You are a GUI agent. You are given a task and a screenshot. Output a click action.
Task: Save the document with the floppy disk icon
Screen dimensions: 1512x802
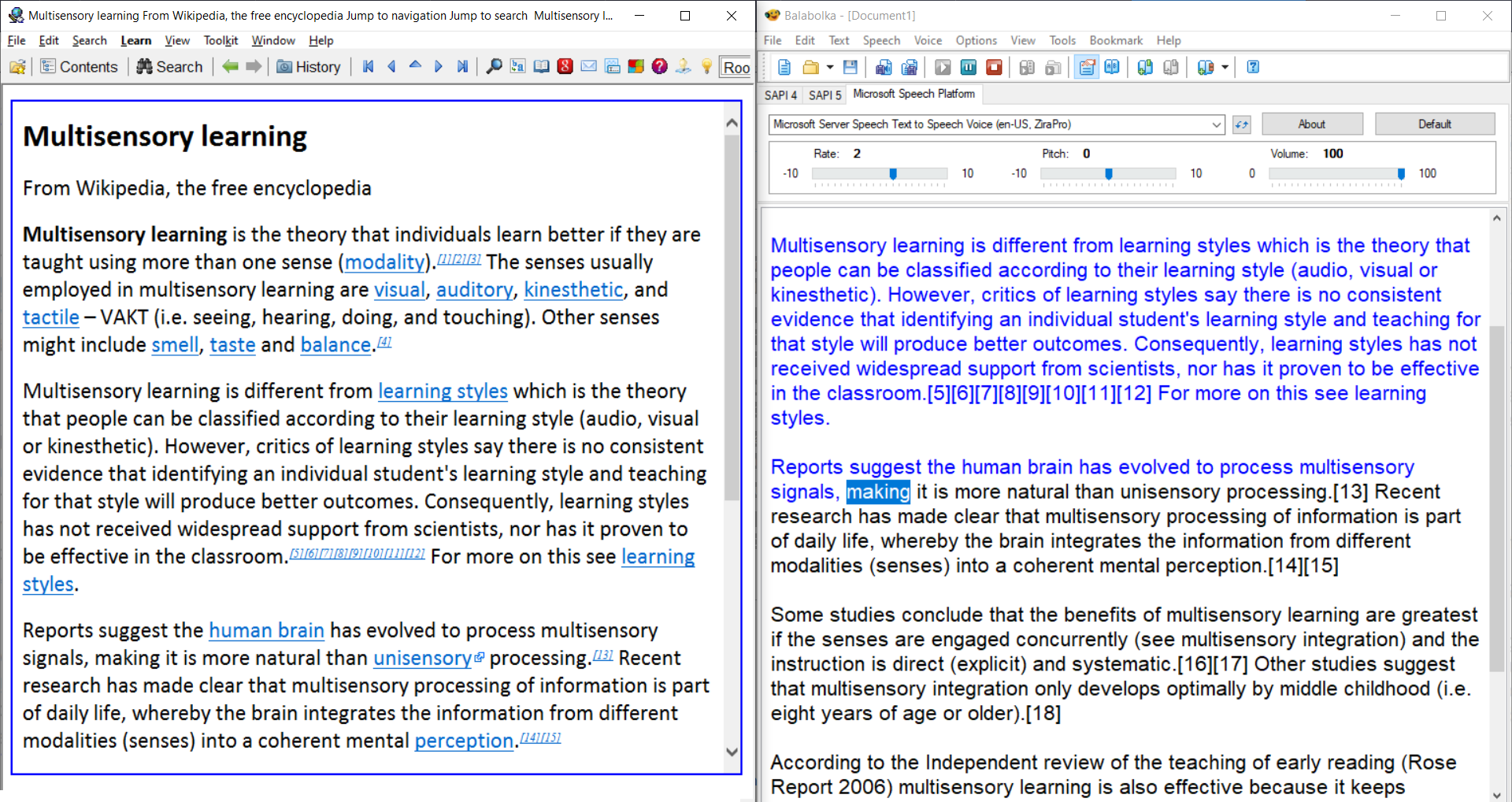(850, 67)
